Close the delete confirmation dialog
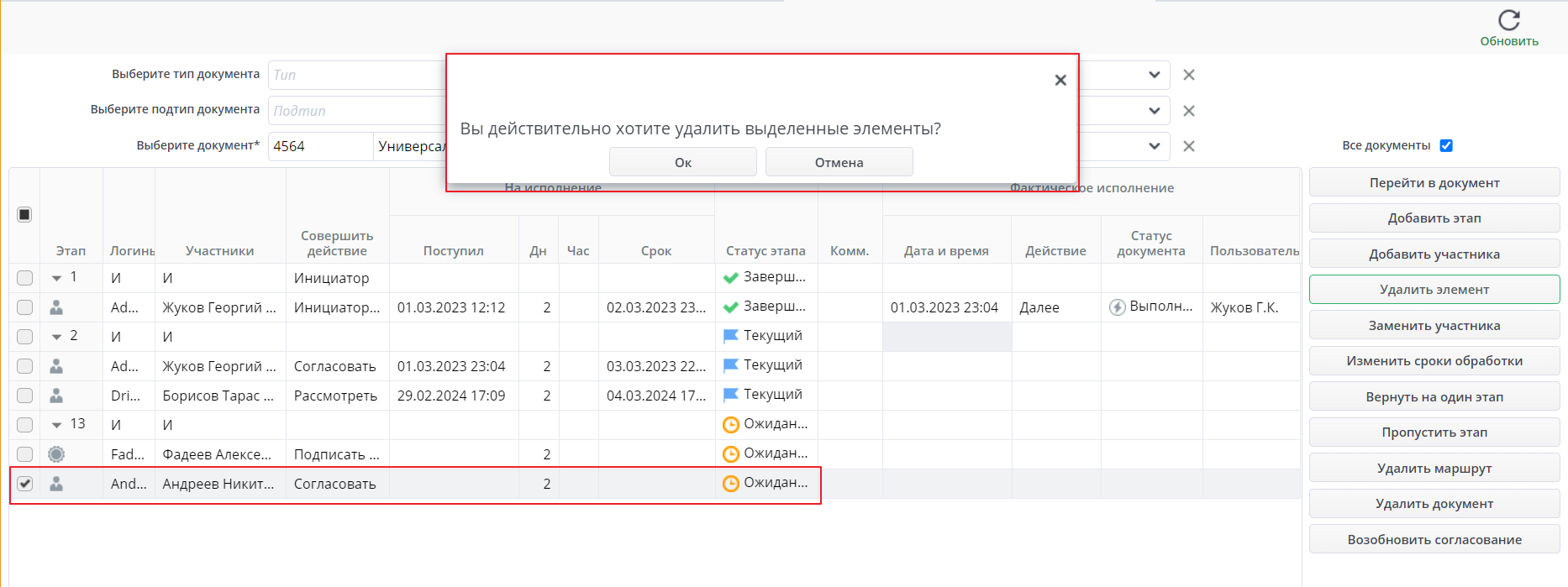Screen dimensions: 1568x587 [1060, 80]
